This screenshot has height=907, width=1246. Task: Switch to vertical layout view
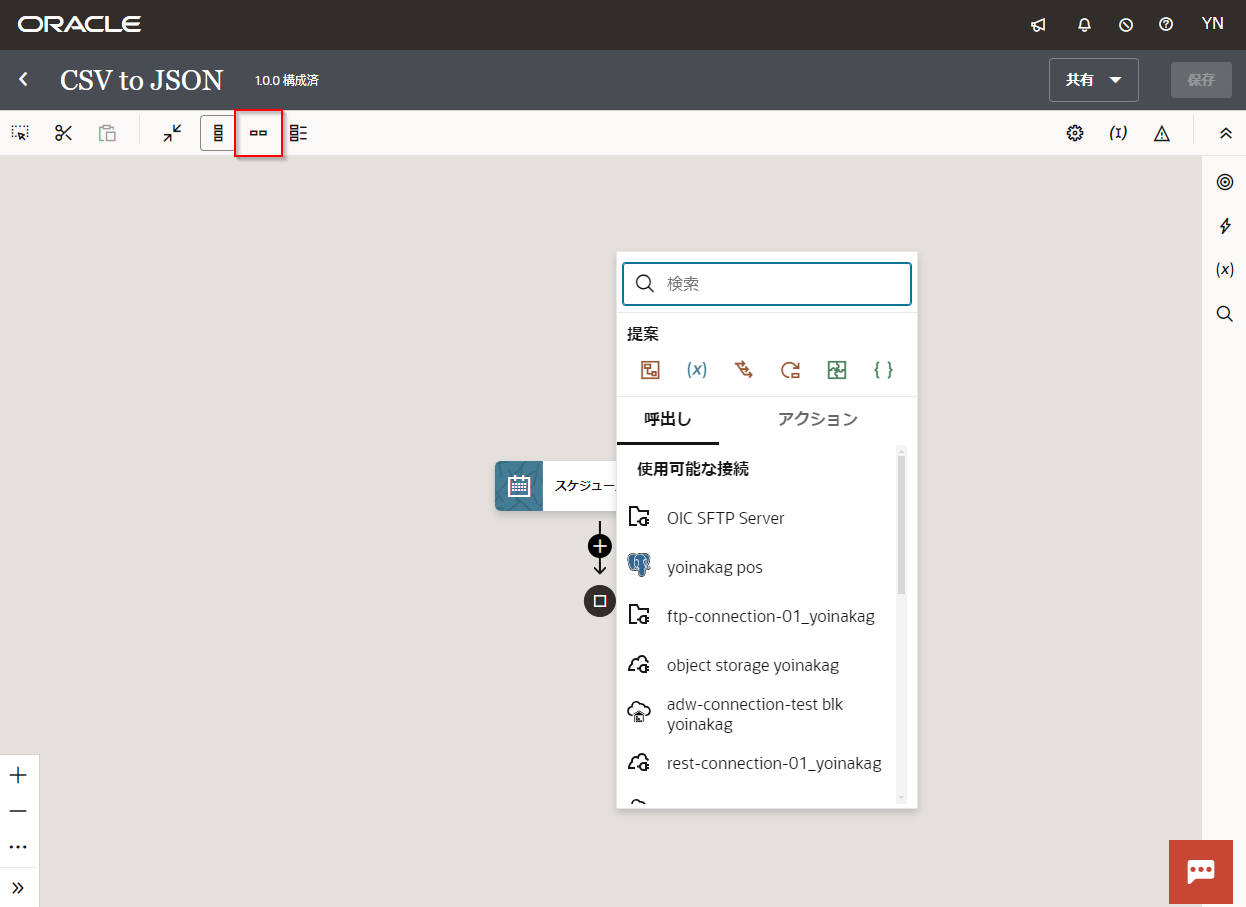coord(218,133)
